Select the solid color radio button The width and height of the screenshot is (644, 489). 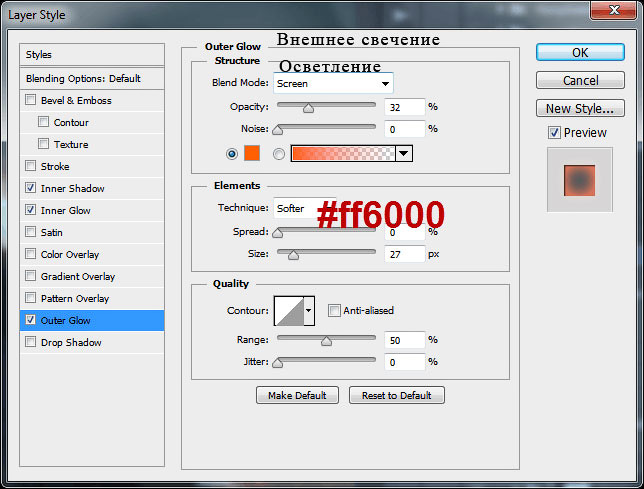[x=232, y=154]
